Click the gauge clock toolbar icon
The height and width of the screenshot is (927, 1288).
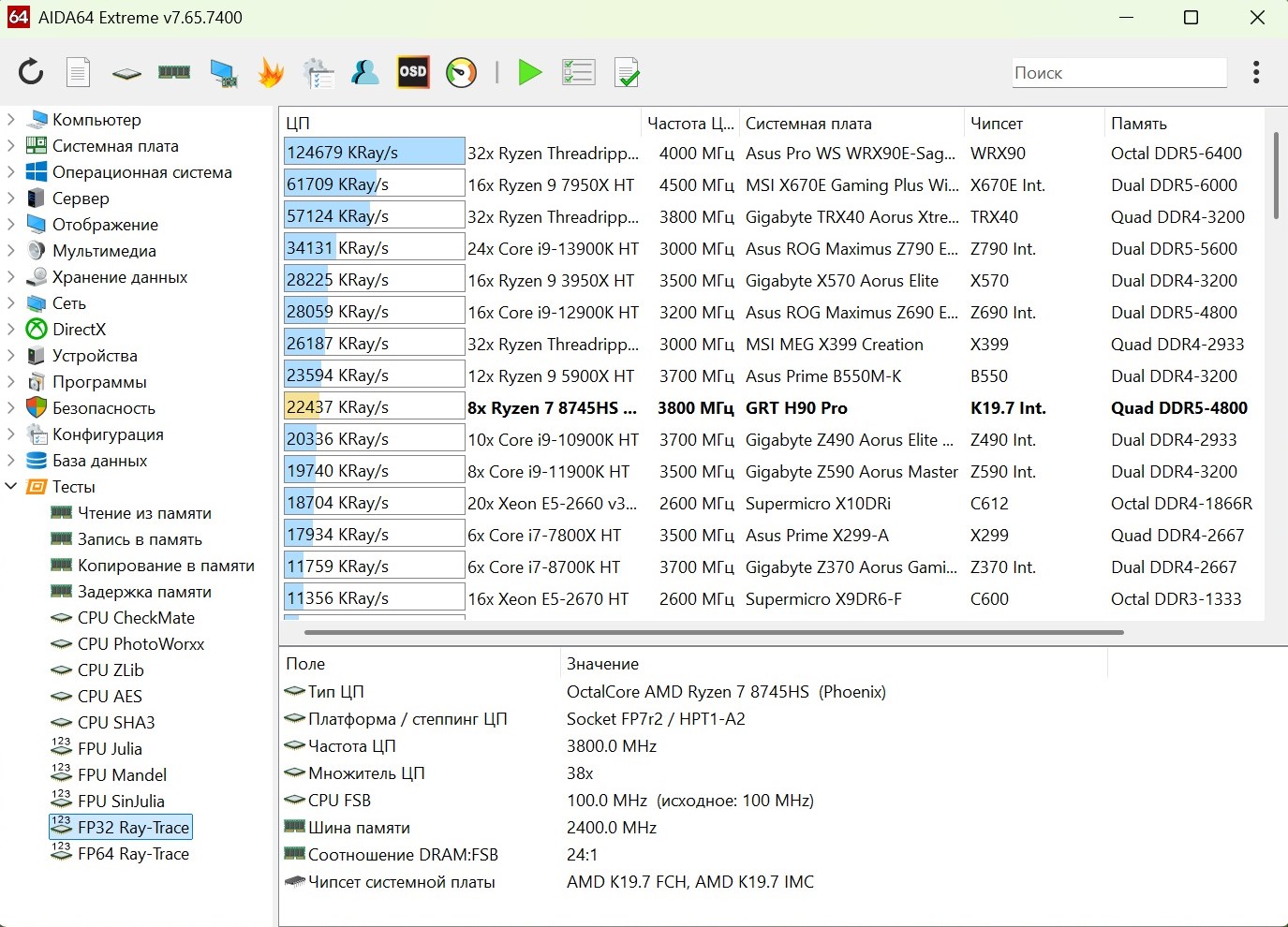pyautogui.click(x=461, y=72)
